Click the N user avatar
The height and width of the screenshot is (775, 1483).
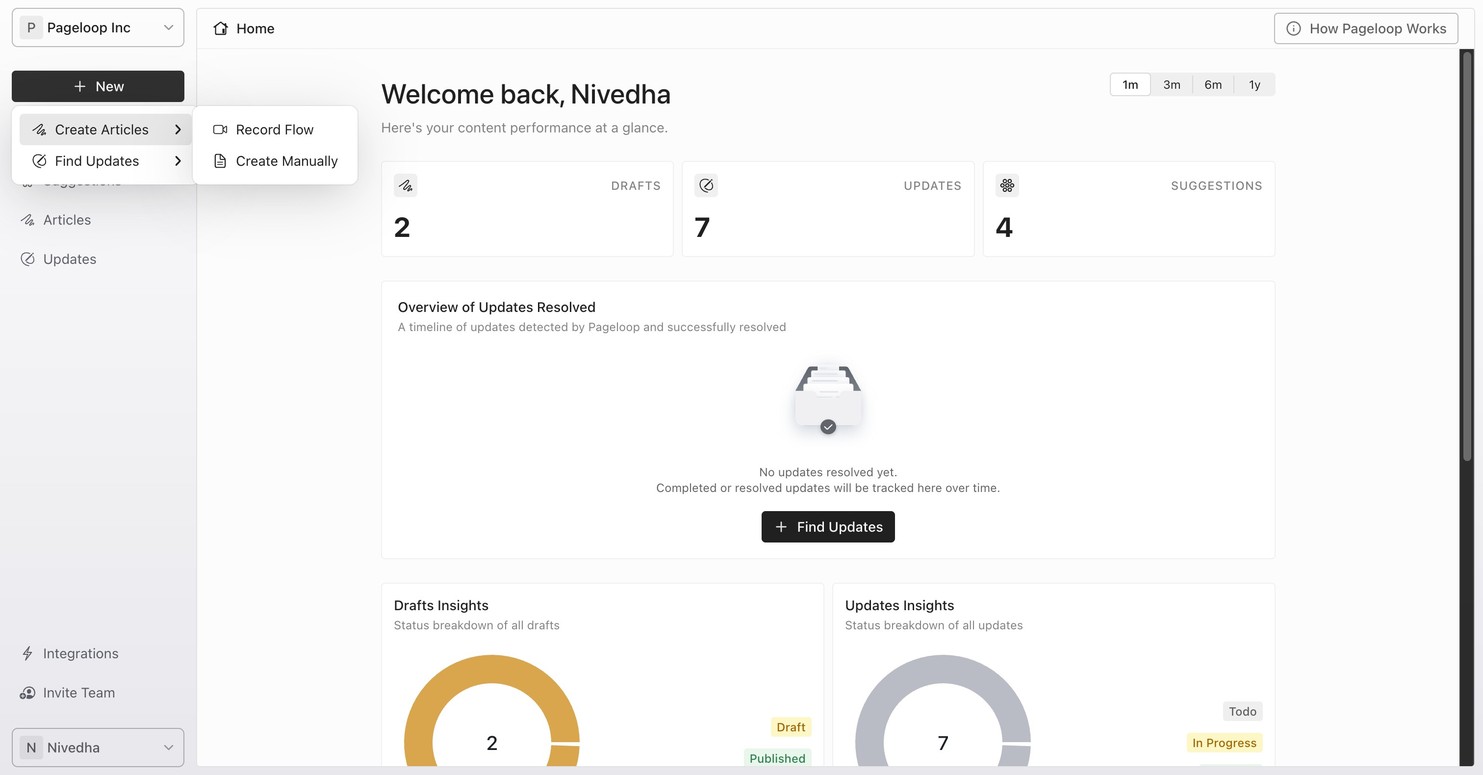[31, 747]
